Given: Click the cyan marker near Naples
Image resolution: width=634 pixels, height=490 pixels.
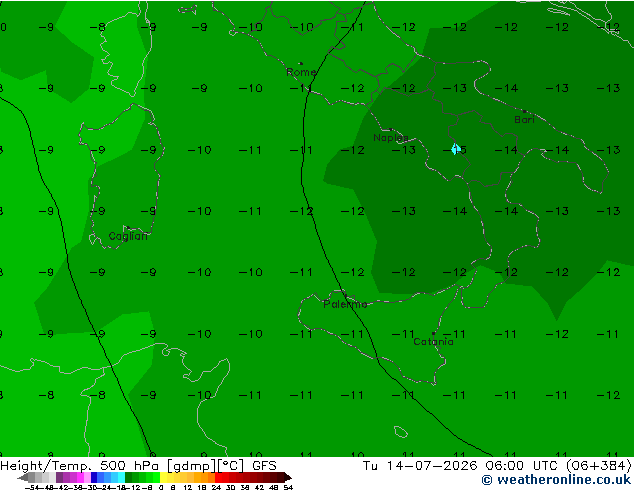Looking at the screenshot, I should (x=456, y=149).
